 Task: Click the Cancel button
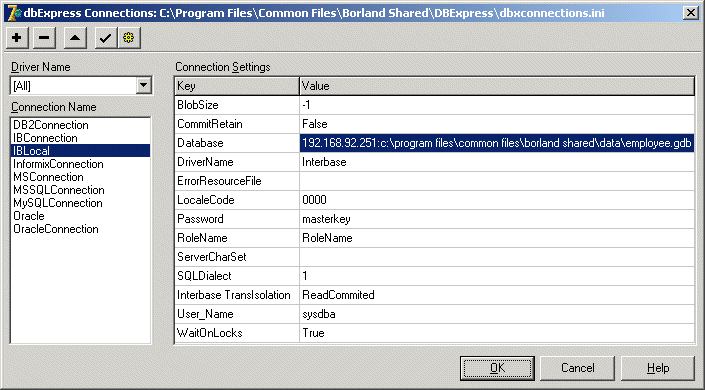click(x=577, y=368)
